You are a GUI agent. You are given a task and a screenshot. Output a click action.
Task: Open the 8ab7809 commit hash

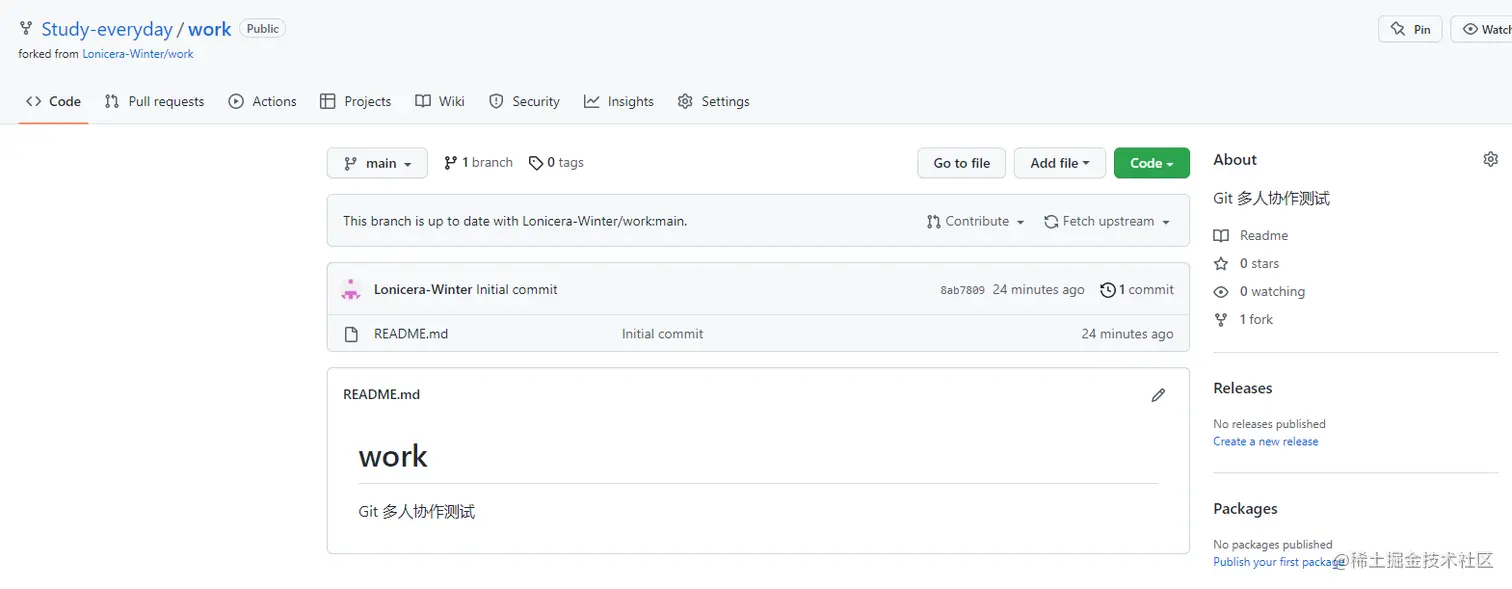coord(962,290)
